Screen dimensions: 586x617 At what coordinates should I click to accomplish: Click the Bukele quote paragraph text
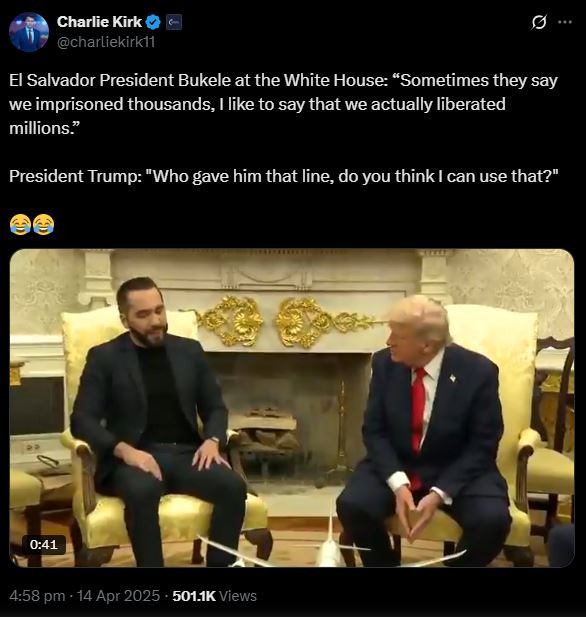point(283,104)
